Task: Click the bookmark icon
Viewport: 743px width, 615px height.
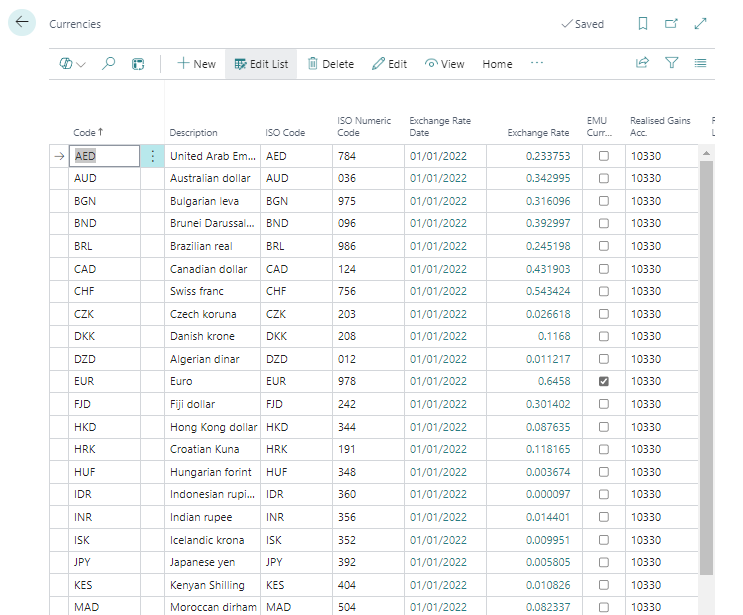Action: pos(643,24)
